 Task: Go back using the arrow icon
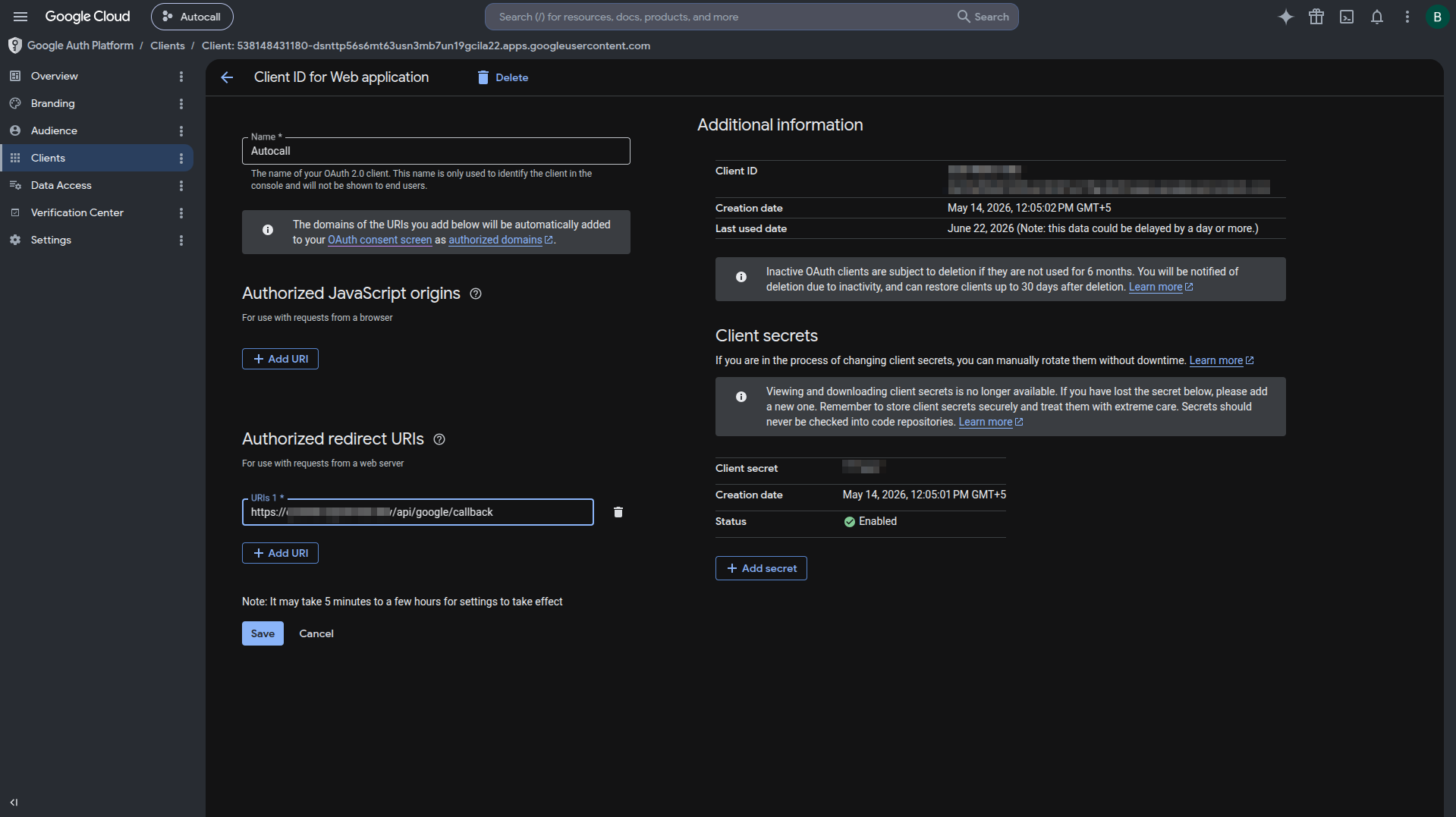point(227,77)
